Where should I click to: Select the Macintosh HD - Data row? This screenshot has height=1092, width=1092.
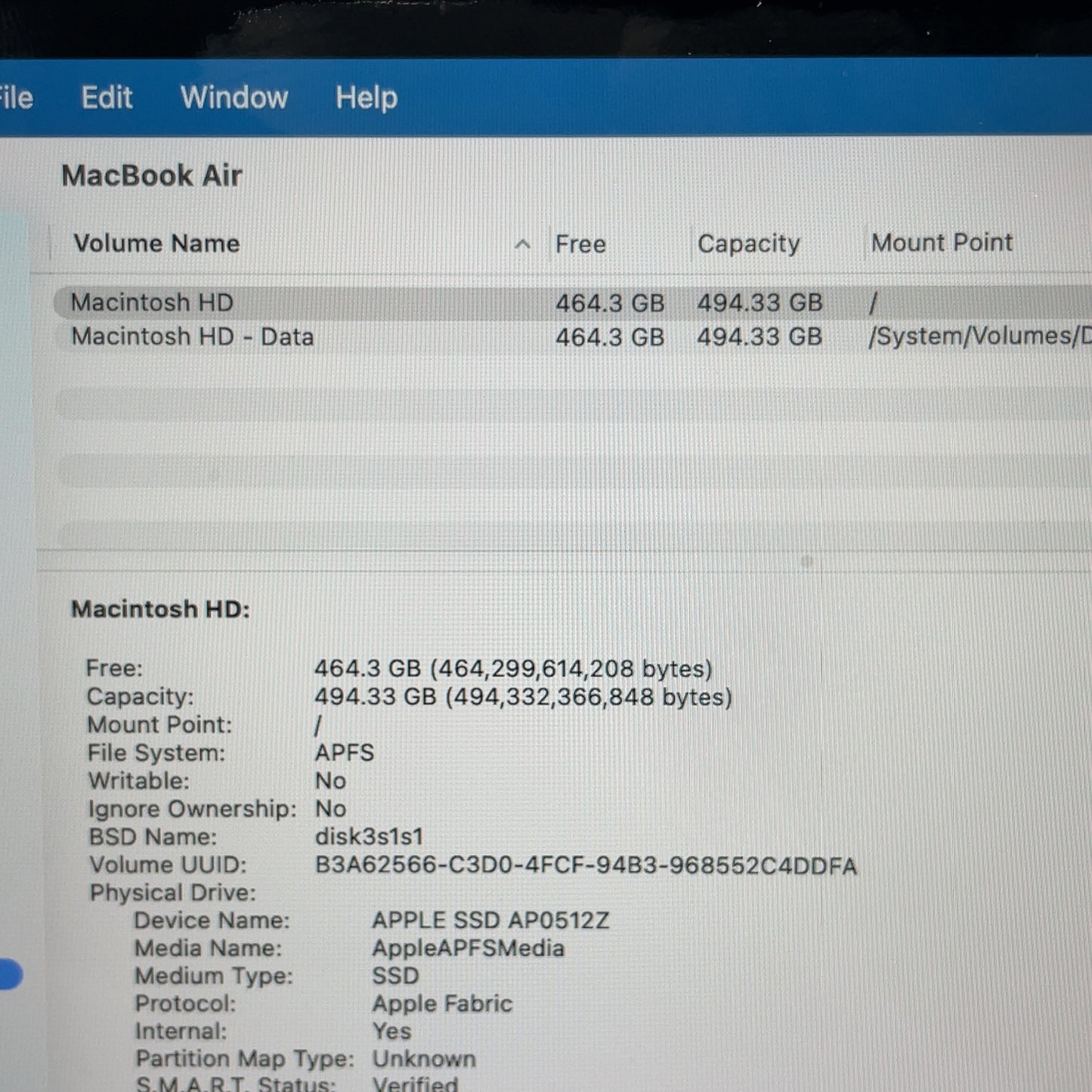coord(573,336)
